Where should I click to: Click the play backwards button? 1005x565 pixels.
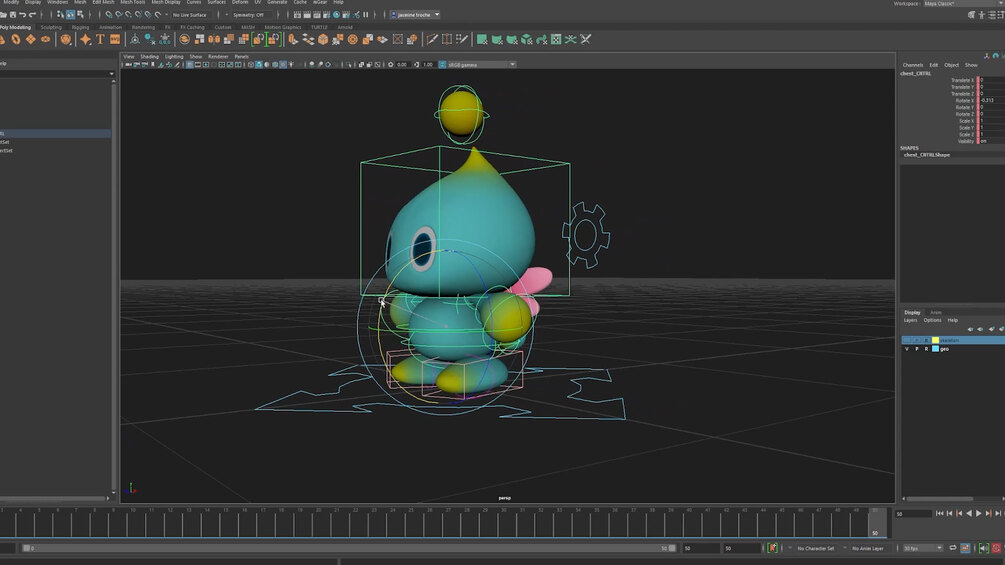(969, 513)
